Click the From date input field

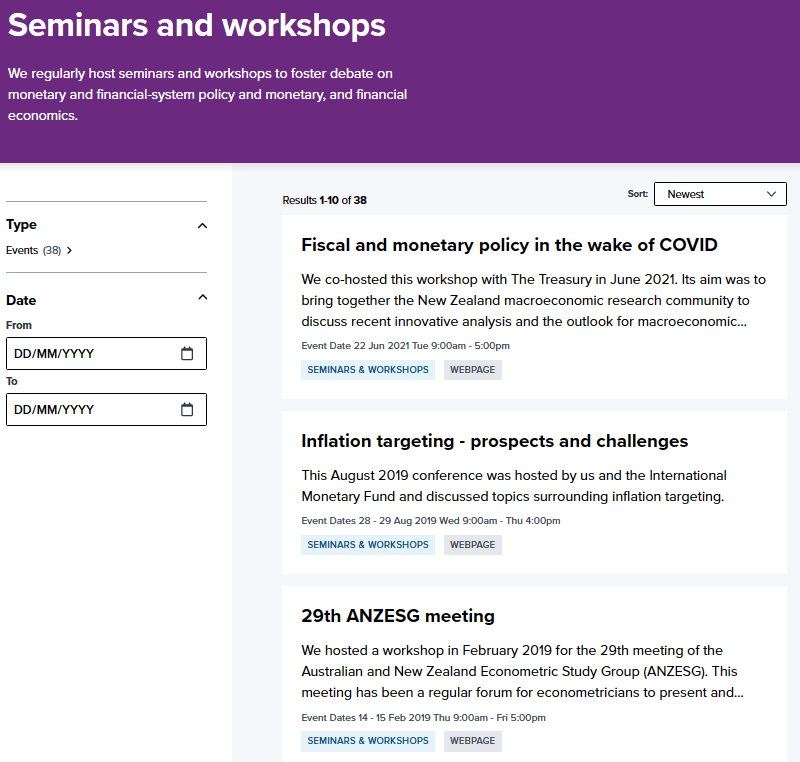pyautogui.click(x=90, y=353)
